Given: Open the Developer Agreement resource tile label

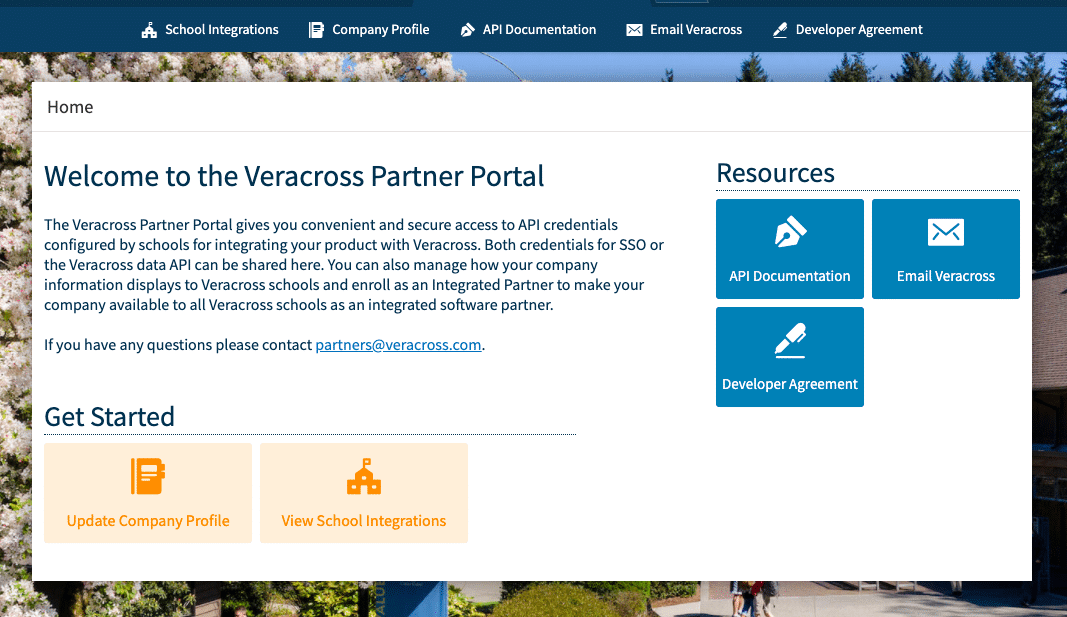Looking at the screenshot, I should coord(789,384).
